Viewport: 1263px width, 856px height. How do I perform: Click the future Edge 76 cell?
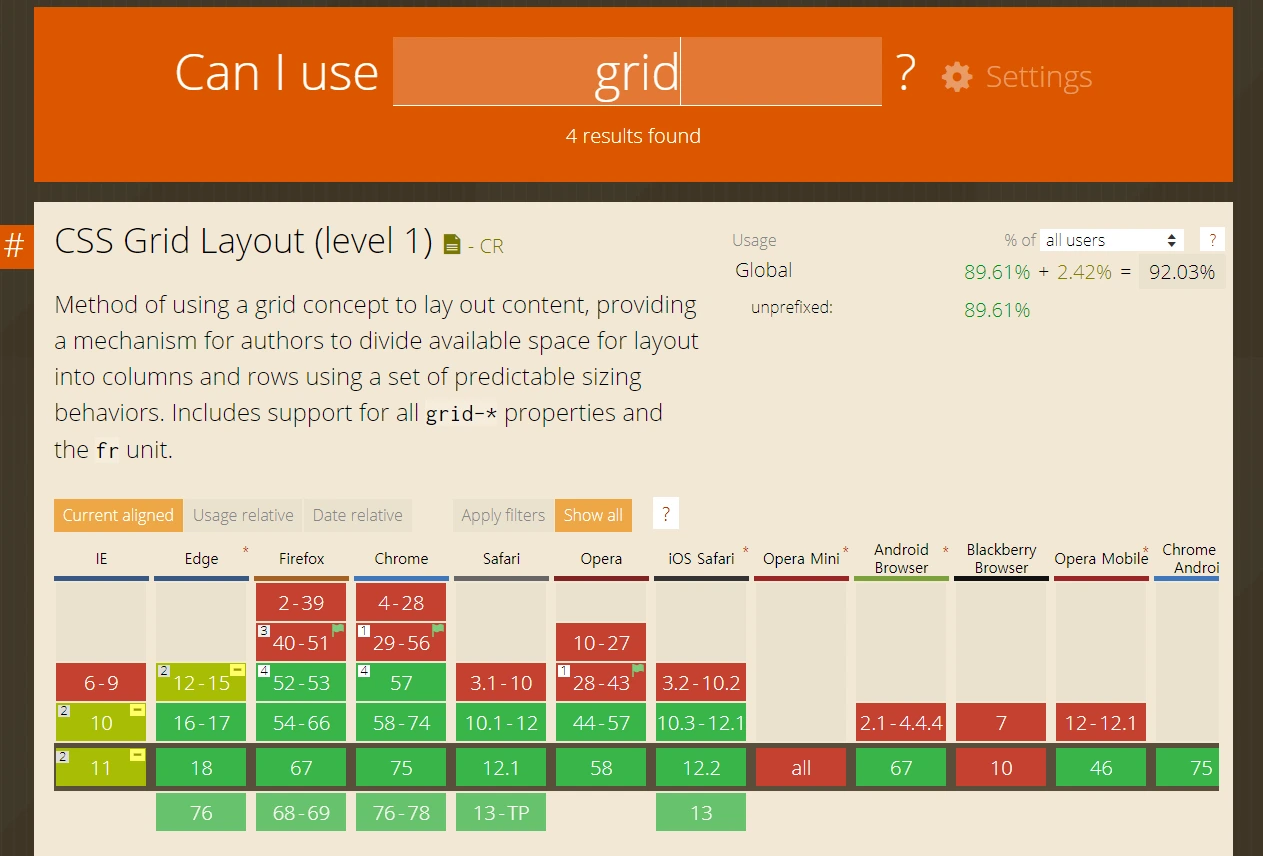(201, 812)
